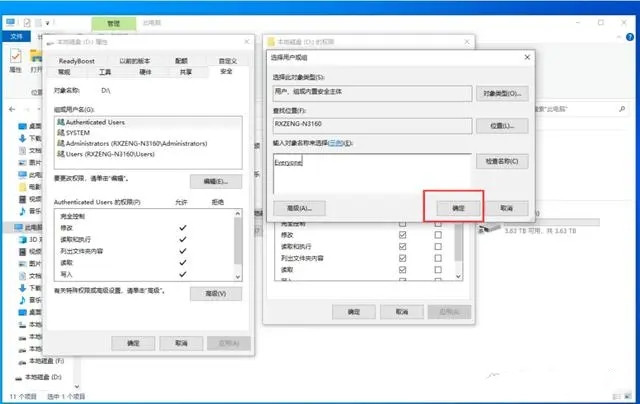Check Deny box for 修改 in permissions dialog
Screen dimensions: 640x404
(x=438, y=235)
